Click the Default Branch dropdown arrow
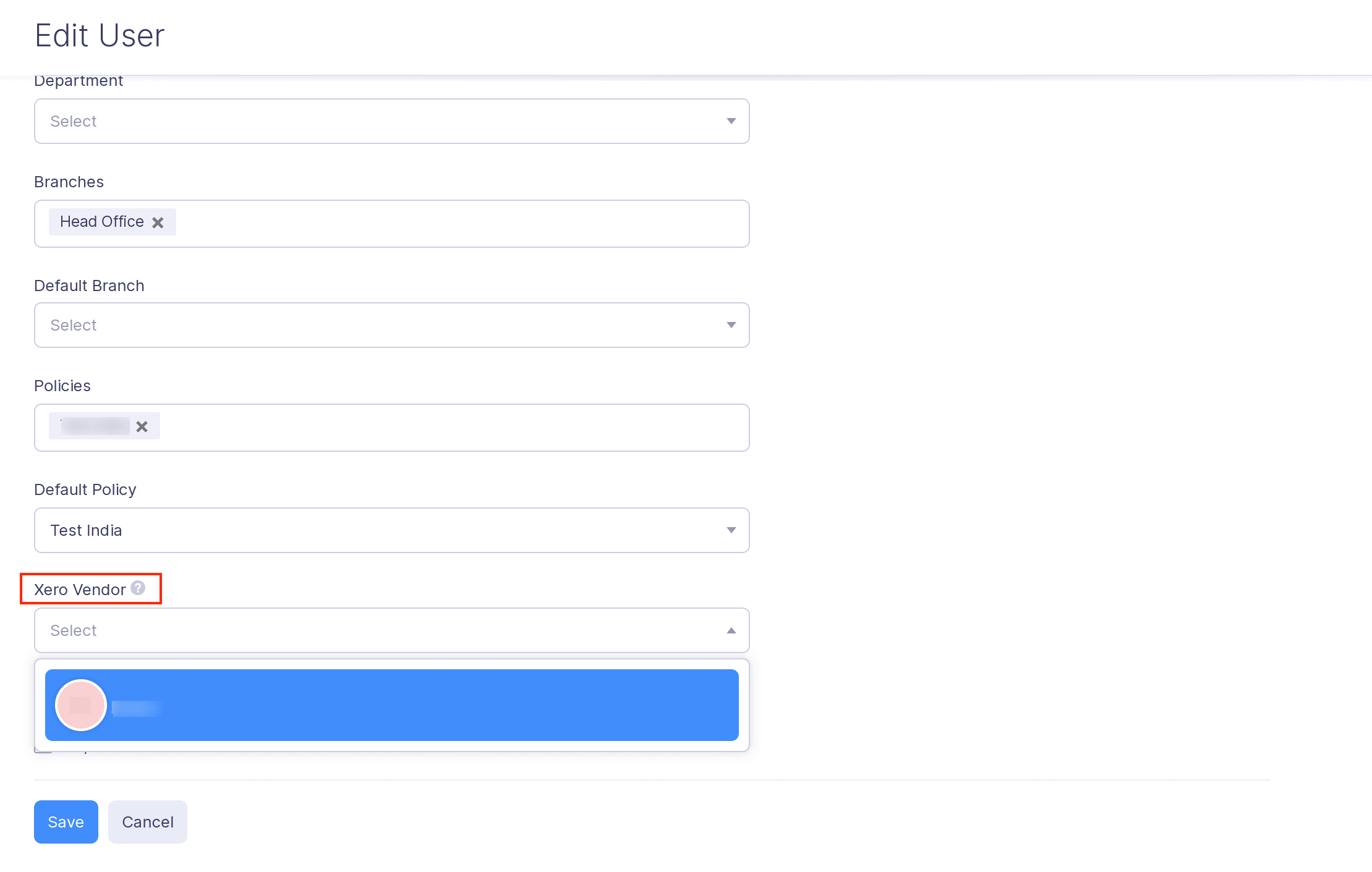 (x=731, y=325)
